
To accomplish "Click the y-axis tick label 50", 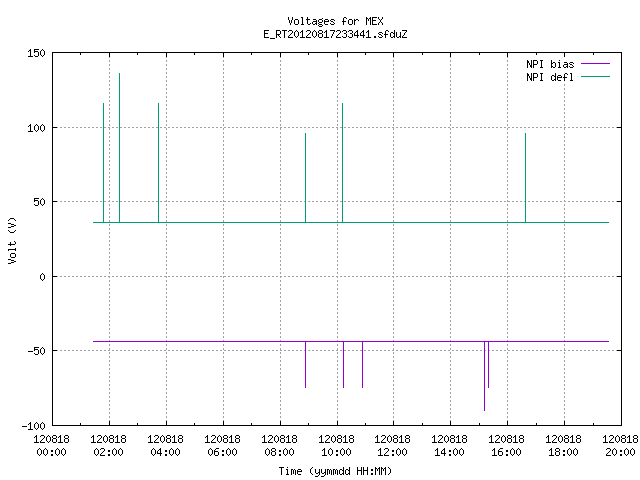I will pos(40,202).
